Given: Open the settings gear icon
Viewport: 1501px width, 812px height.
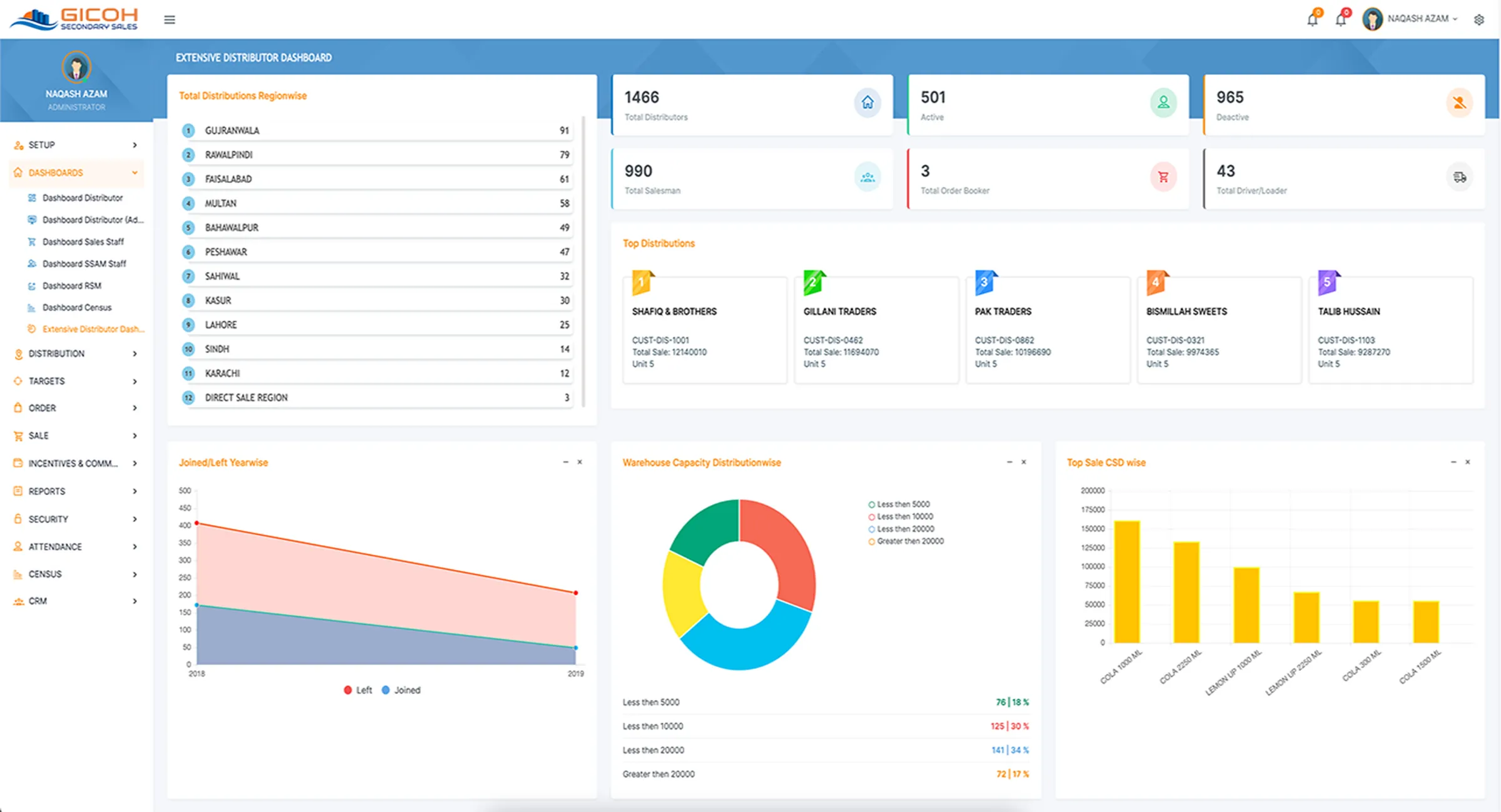Looking at the screenshot, I should pos(1479,19).
